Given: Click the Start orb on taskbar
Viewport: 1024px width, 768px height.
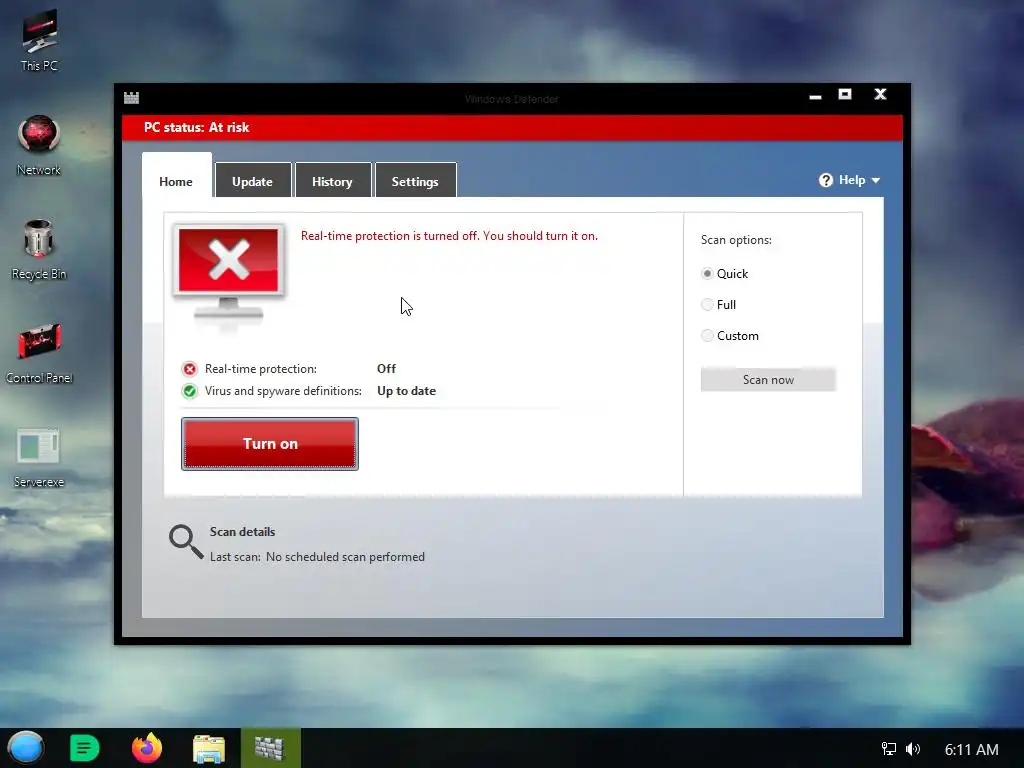Looking at the screenshot, I should [26, 748].
